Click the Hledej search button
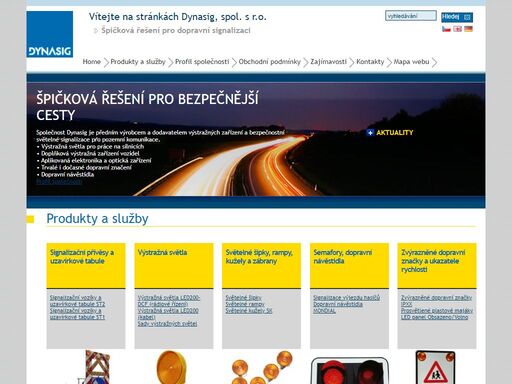This screenshot has width=512, height=384. pyautogui.click(x=457, y=17)
